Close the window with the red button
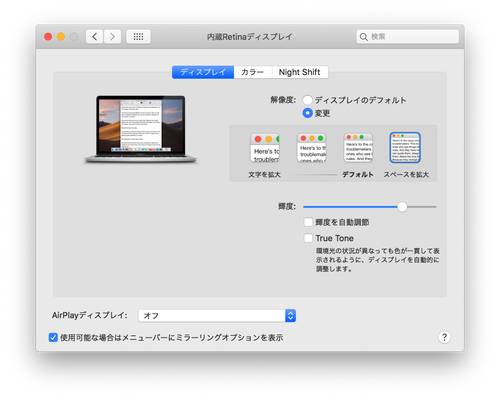 [x=48, y=37]
